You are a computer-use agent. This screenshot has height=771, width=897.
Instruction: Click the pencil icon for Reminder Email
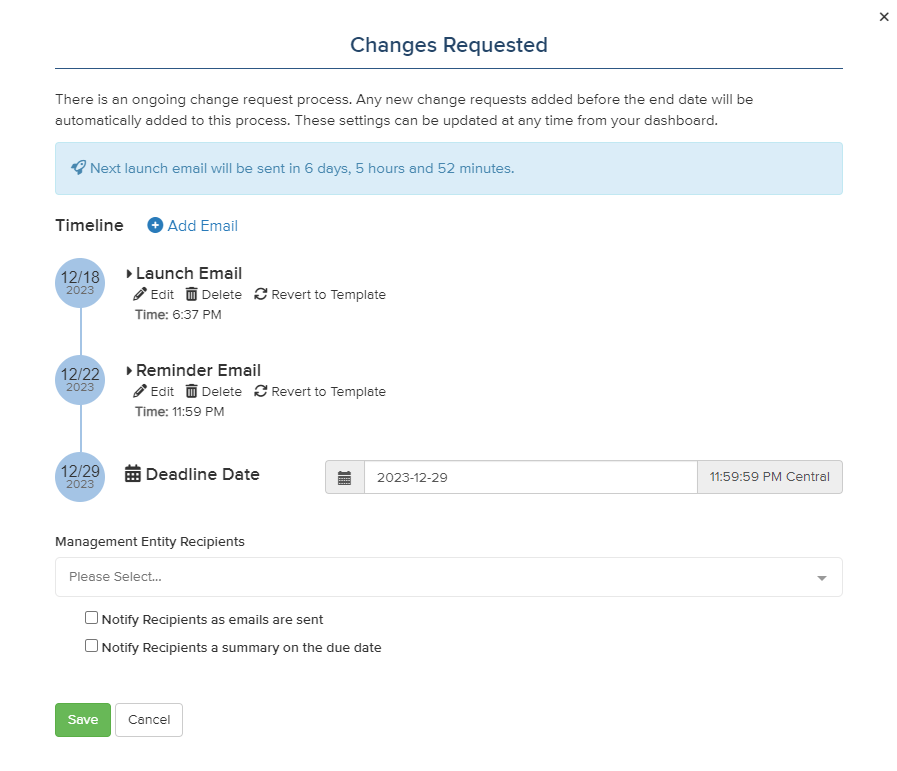click(x=140, y=392)
